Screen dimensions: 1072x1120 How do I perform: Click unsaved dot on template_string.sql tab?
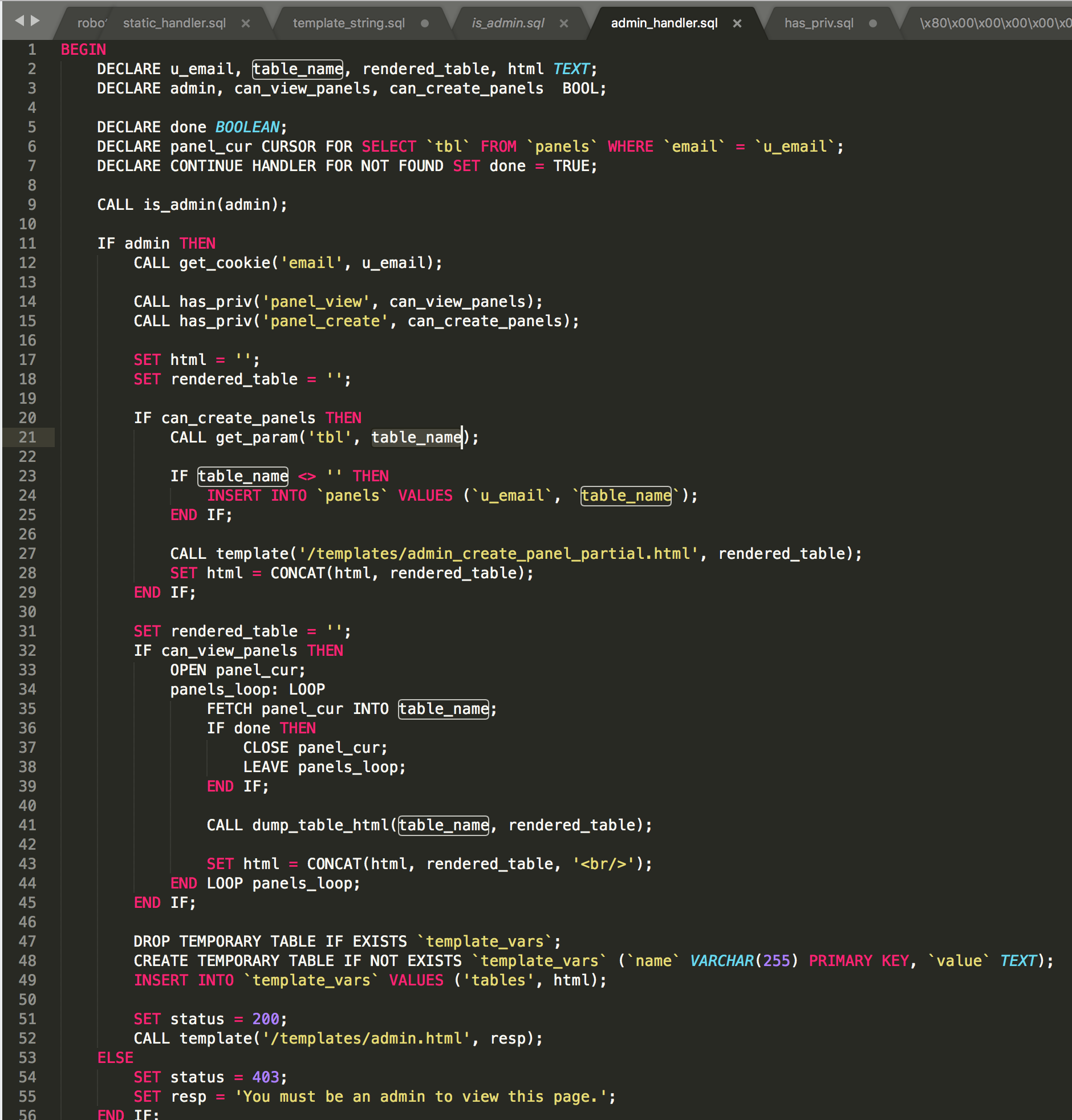click(x=425, y=23)
